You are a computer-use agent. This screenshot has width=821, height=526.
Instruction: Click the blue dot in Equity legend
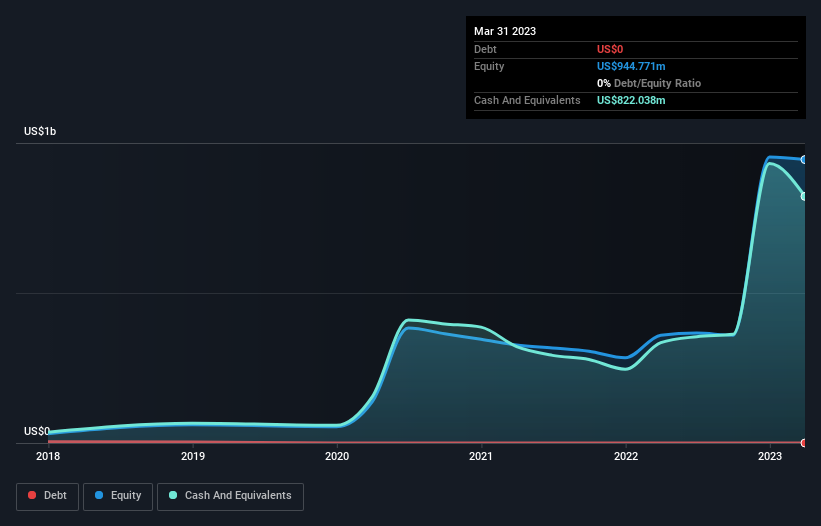(99, 495)
